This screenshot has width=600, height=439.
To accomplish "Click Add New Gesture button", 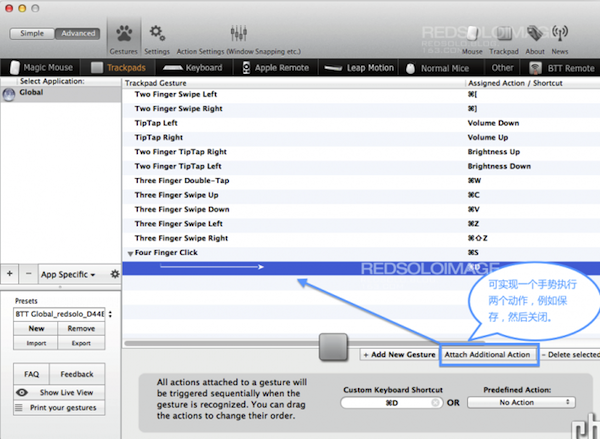I will click(399, 355).
